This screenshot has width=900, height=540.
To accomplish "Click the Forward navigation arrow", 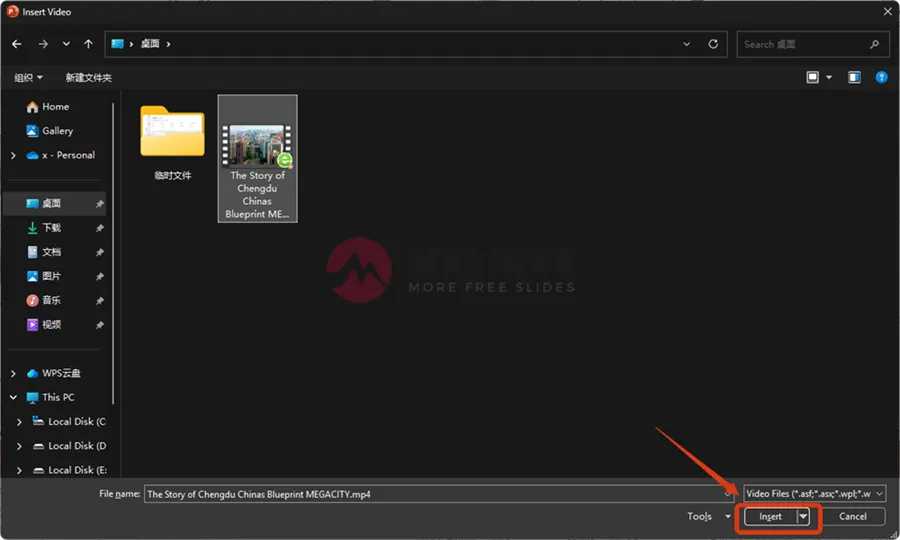I will tap(42, 44).
